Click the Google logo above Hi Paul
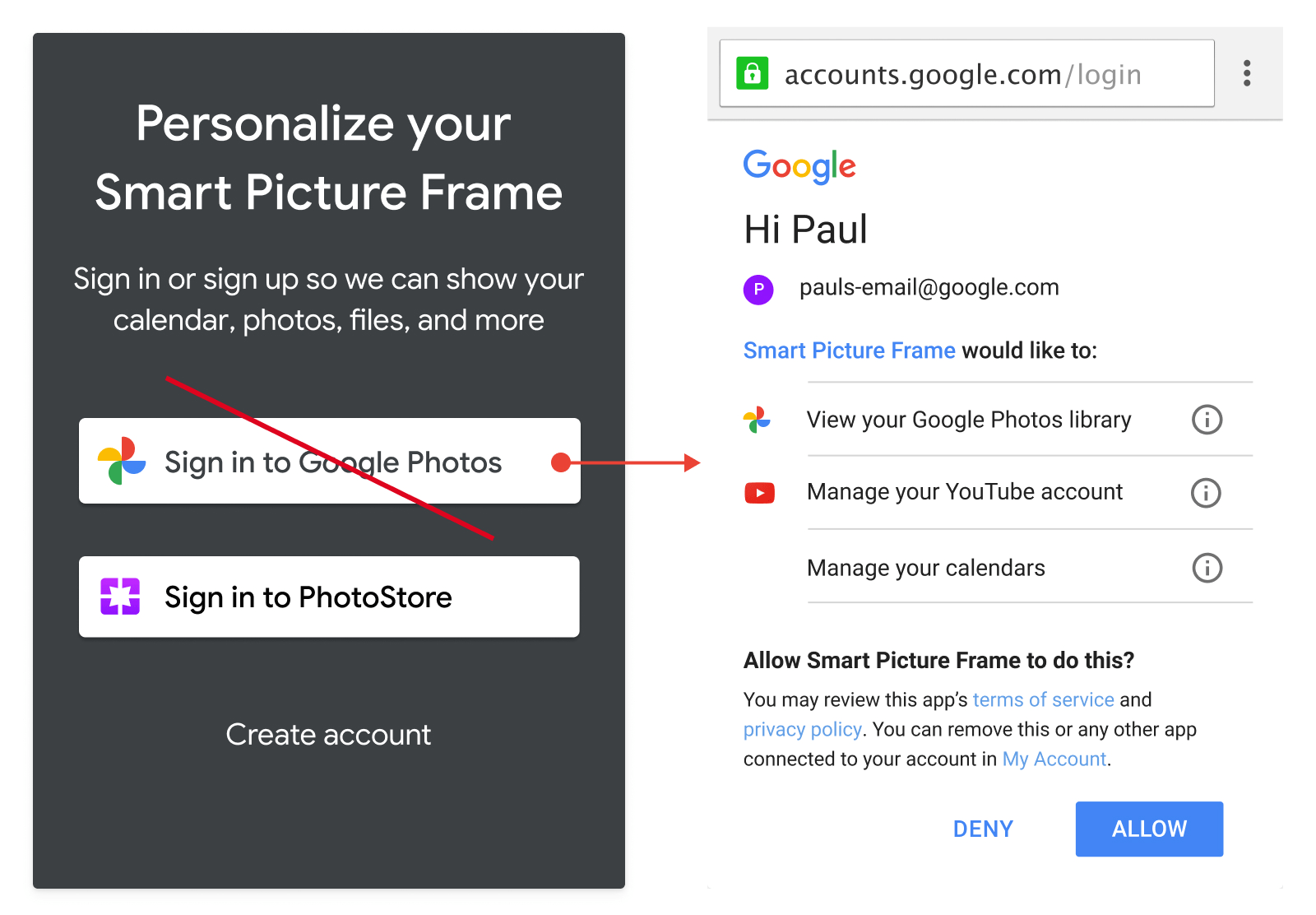The image size is (1316, 915). pos(799,166)
